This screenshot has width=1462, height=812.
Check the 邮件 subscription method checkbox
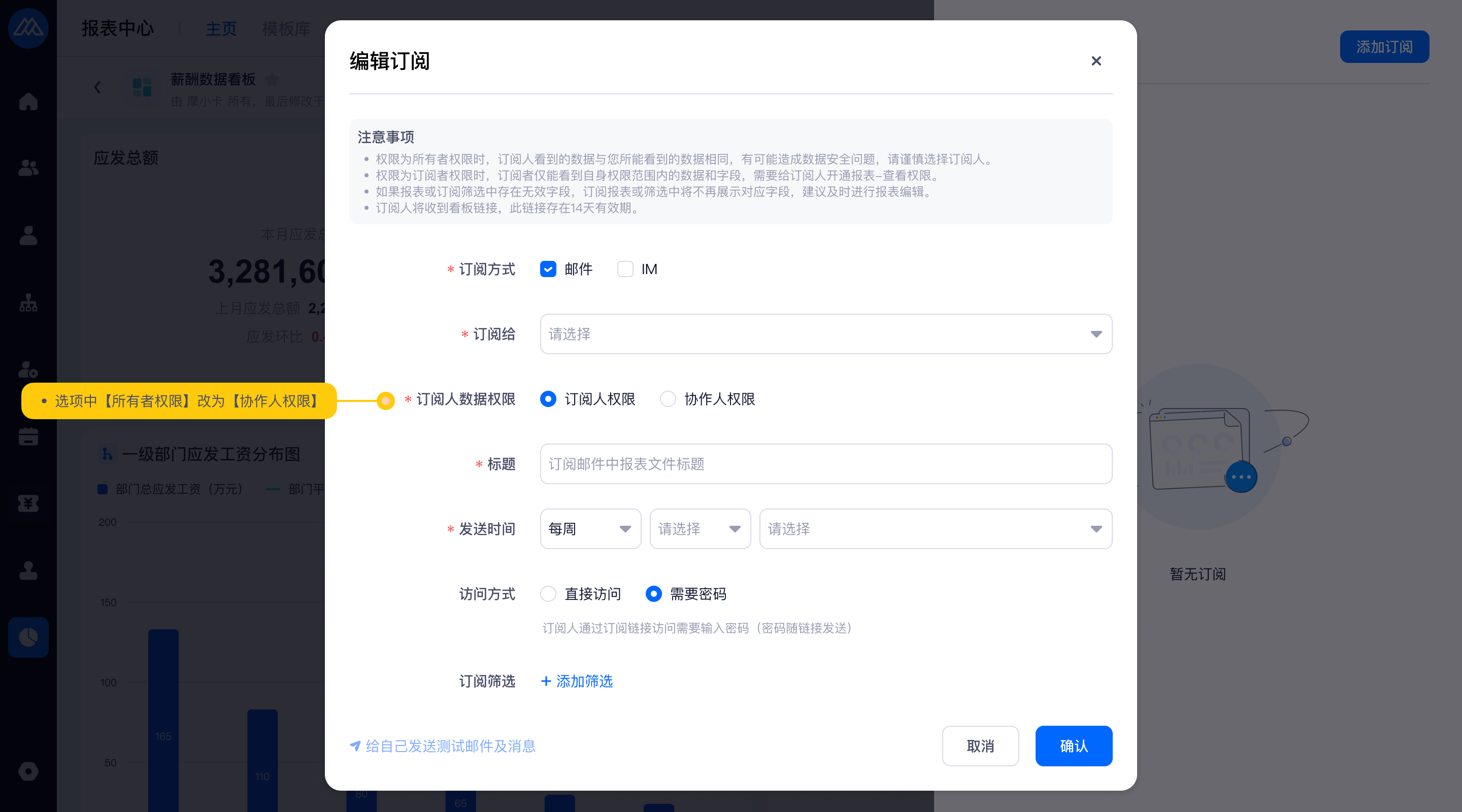point(548,269)
